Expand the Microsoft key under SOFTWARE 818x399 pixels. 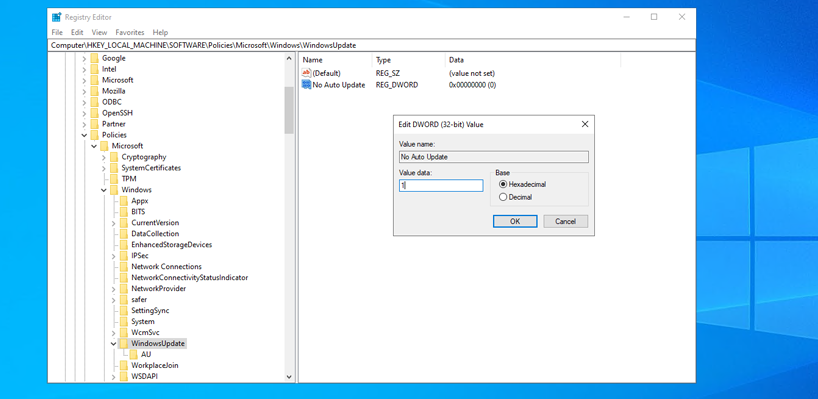[x=84, y=80]
